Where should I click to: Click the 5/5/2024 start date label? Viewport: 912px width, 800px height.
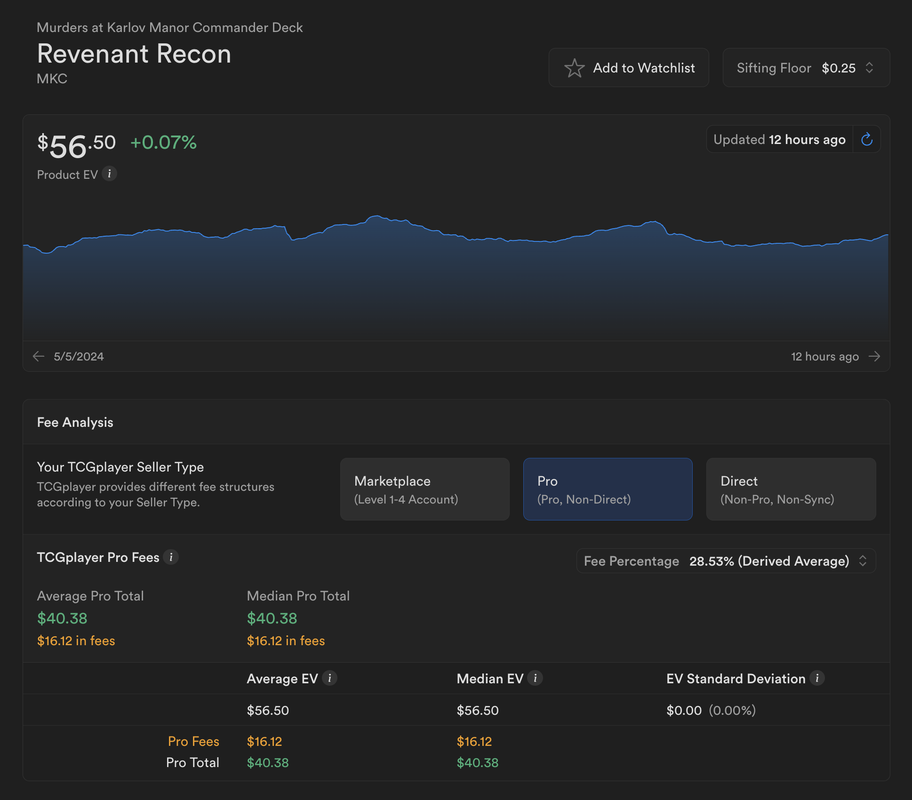click(x=79, y=357)
